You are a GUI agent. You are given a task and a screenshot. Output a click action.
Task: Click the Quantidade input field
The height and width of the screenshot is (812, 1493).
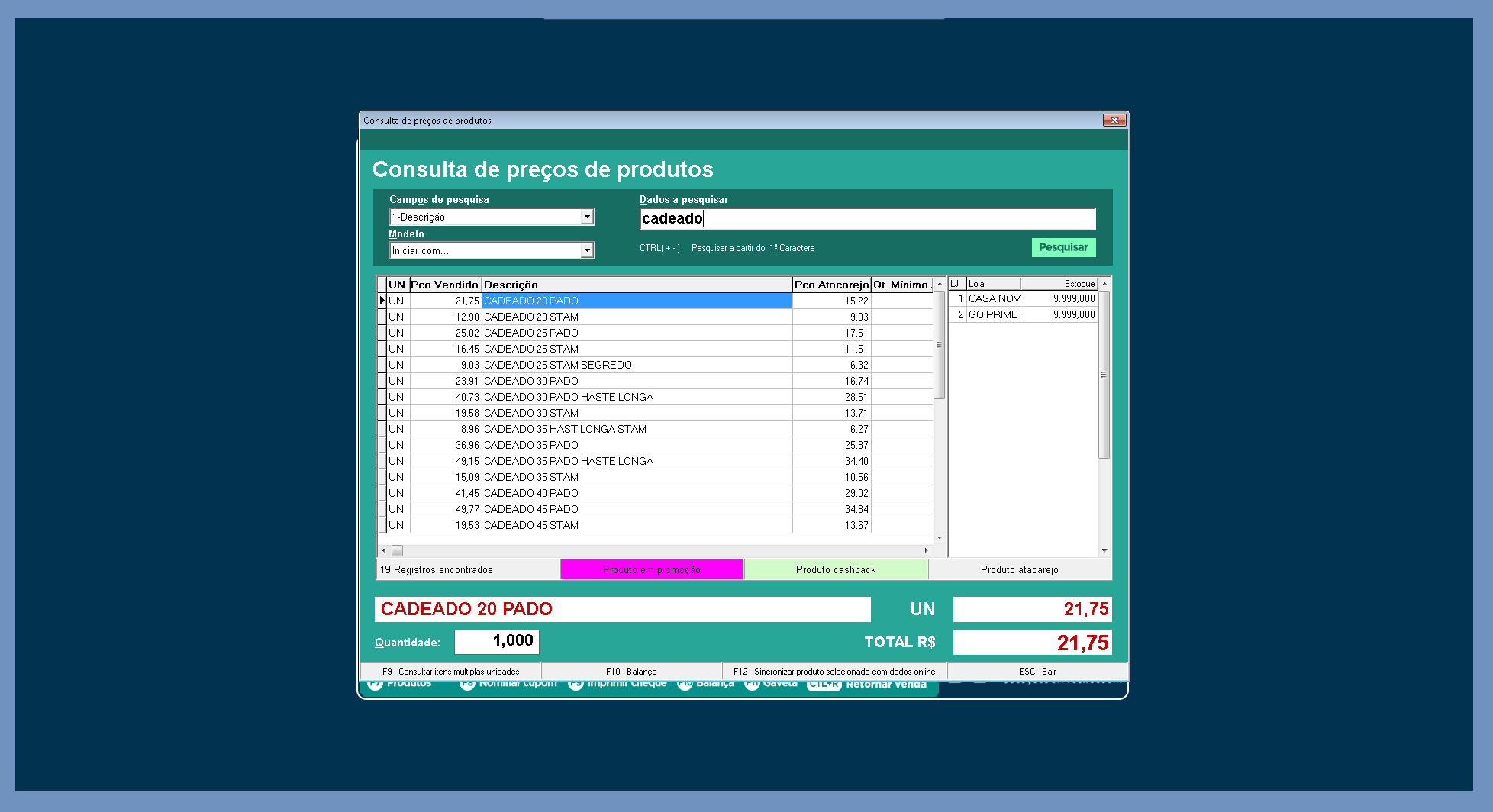click(497, 642)
